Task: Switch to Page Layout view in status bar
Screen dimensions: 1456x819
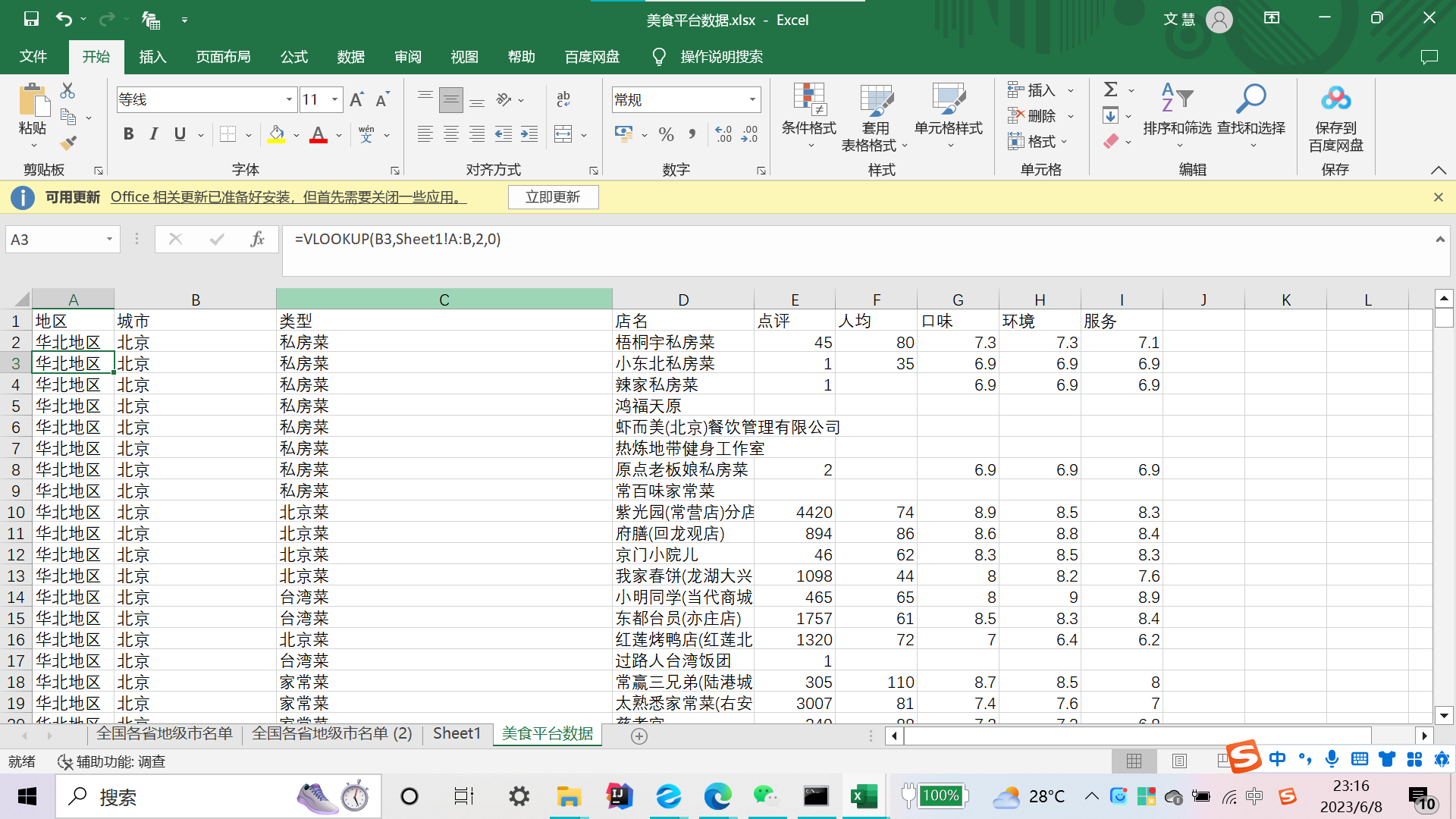Action: [x=1179, y=761]
